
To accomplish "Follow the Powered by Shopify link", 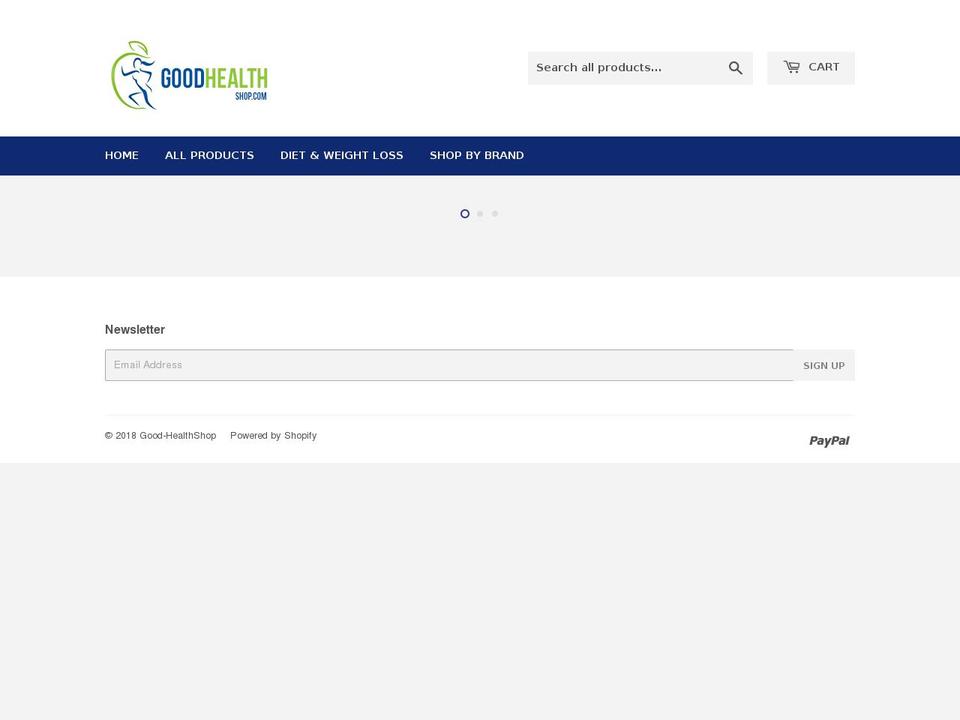I will [273, 435].
